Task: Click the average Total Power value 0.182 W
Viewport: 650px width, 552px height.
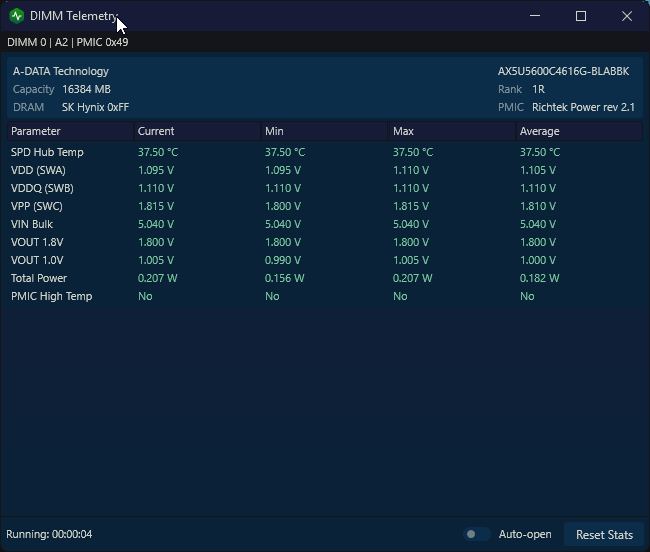Action: [540, 278]
